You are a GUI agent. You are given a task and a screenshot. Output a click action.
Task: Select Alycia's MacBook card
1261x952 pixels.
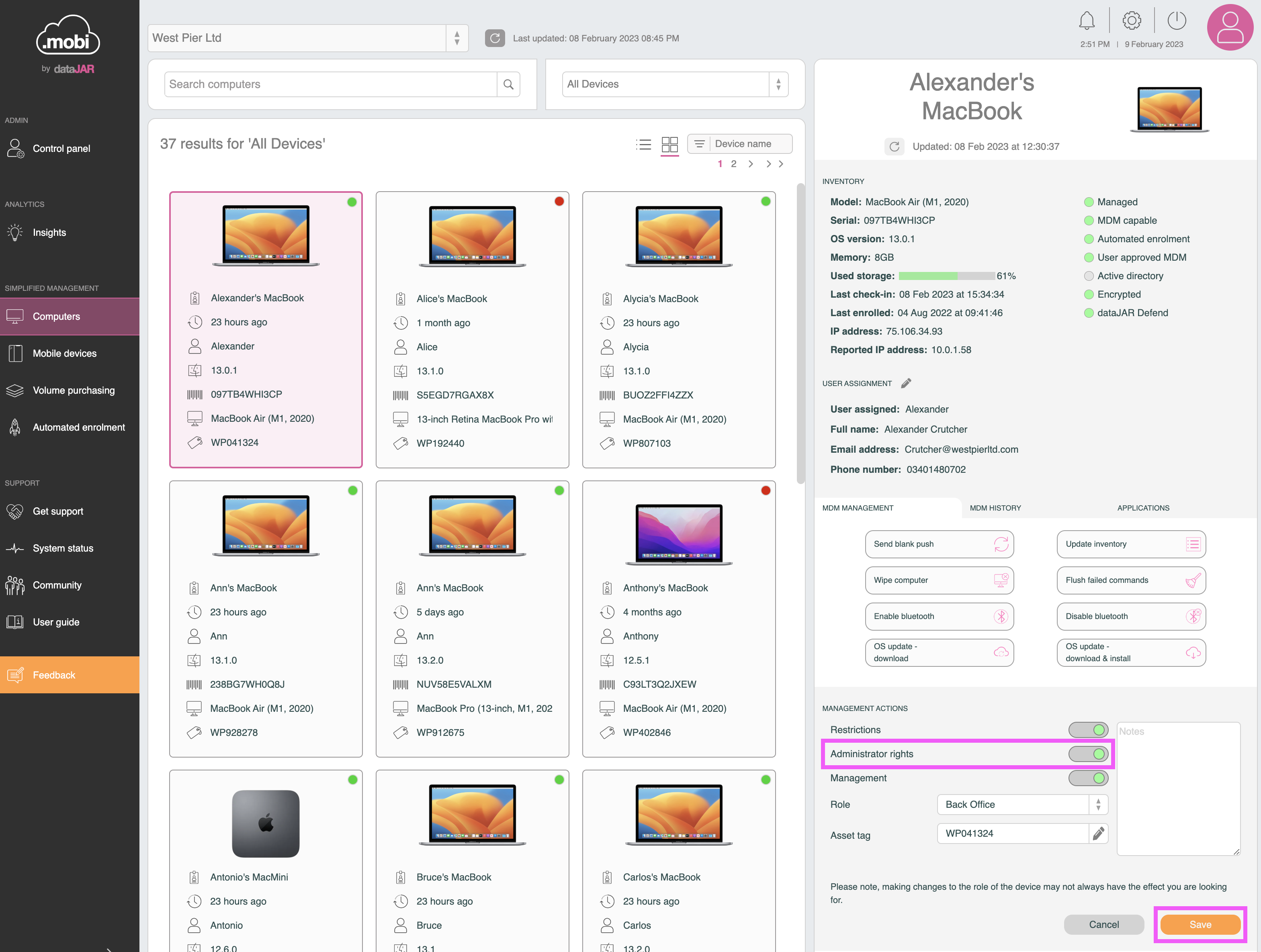(x=678, y=330)
